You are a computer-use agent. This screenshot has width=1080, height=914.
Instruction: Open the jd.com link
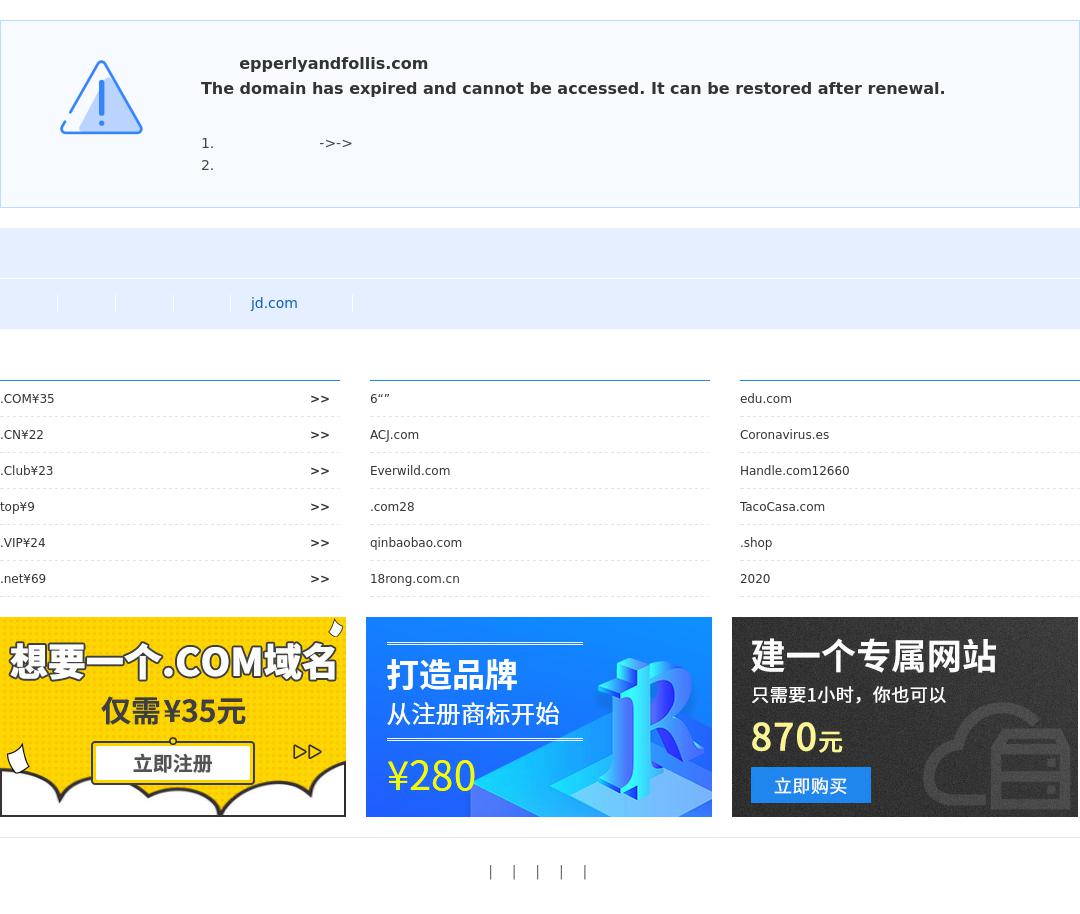(274, 303)
